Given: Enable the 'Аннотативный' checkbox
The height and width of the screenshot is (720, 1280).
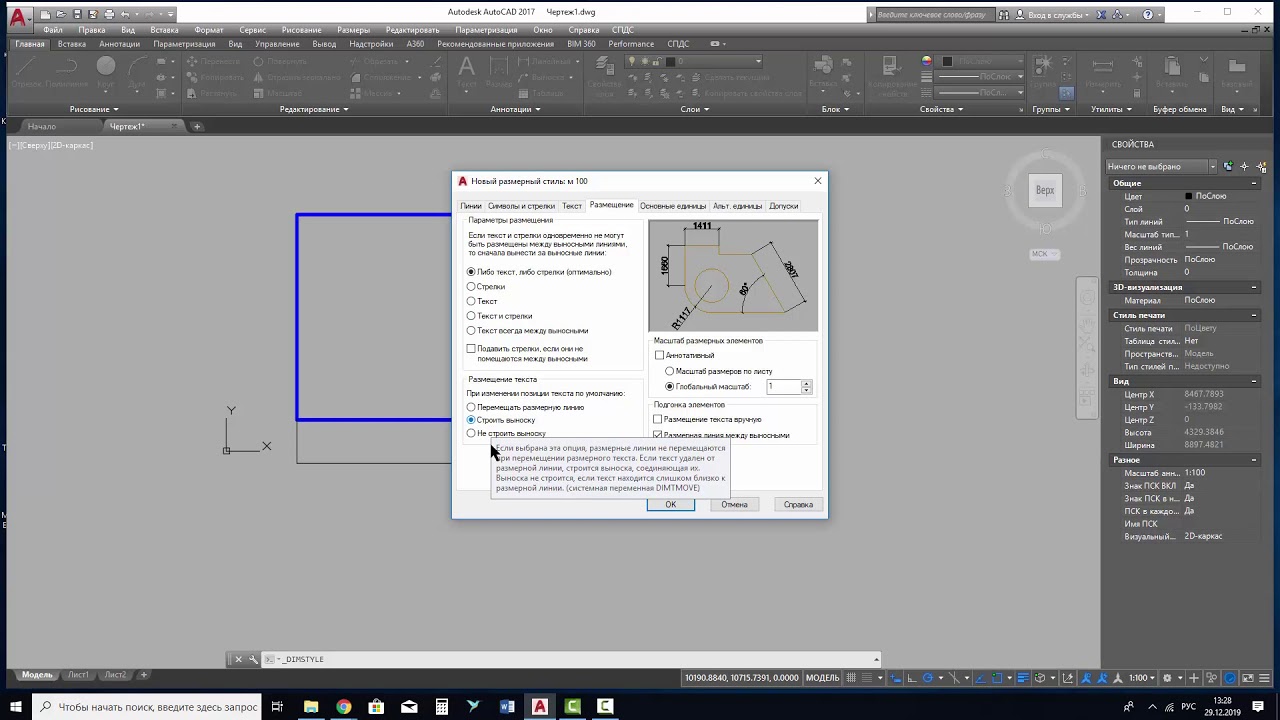Looking at the screenshot, I should pos(660,356).
